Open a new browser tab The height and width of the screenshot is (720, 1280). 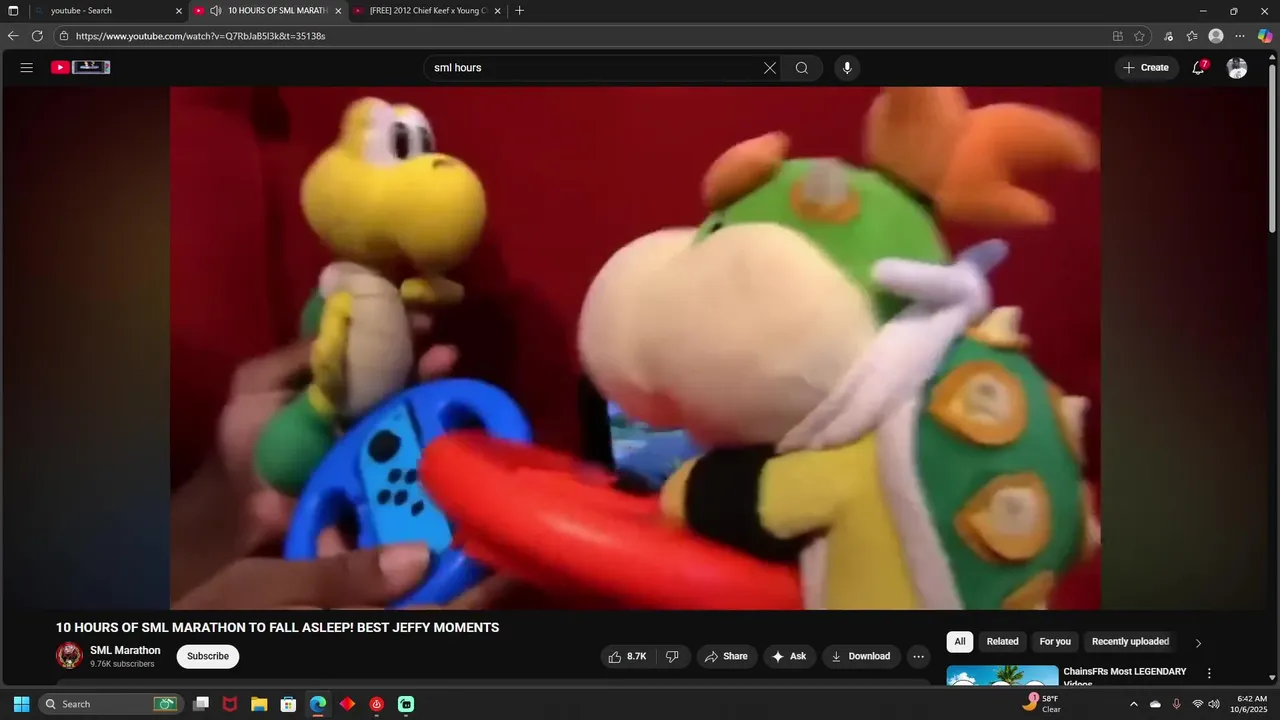pyautogui.click(x=519, y=11)
